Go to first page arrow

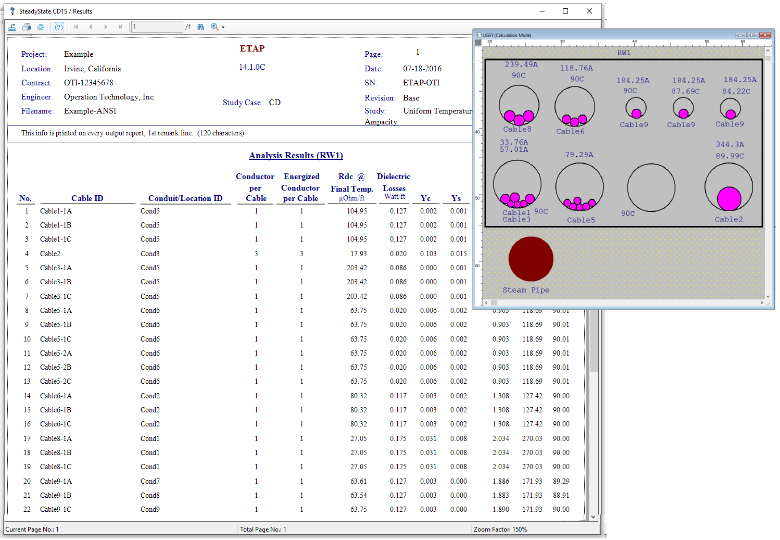76,27
